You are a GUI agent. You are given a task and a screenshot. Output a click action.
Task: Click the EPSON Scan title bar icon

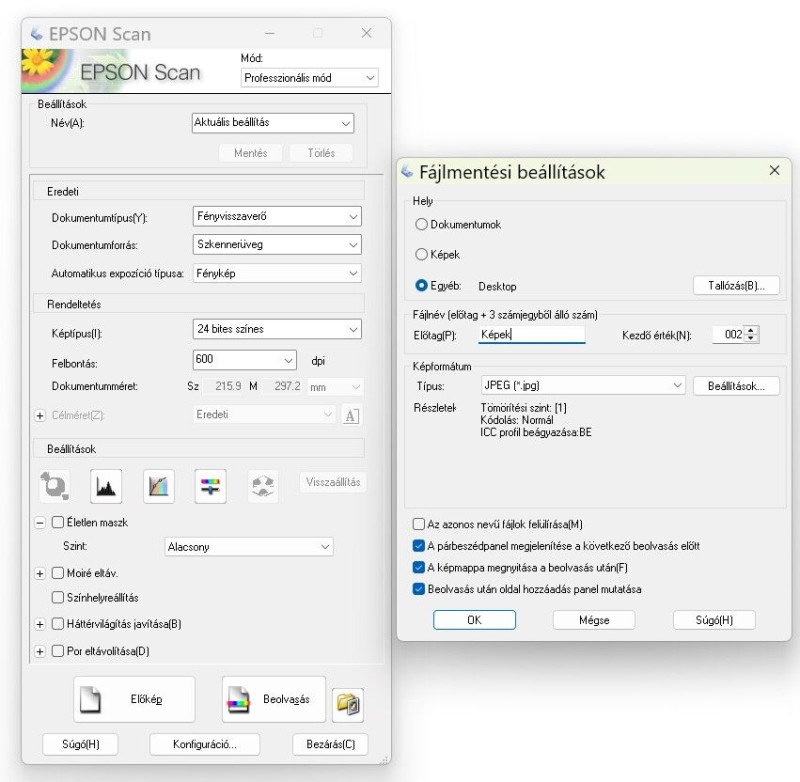(x=37, y=34)
